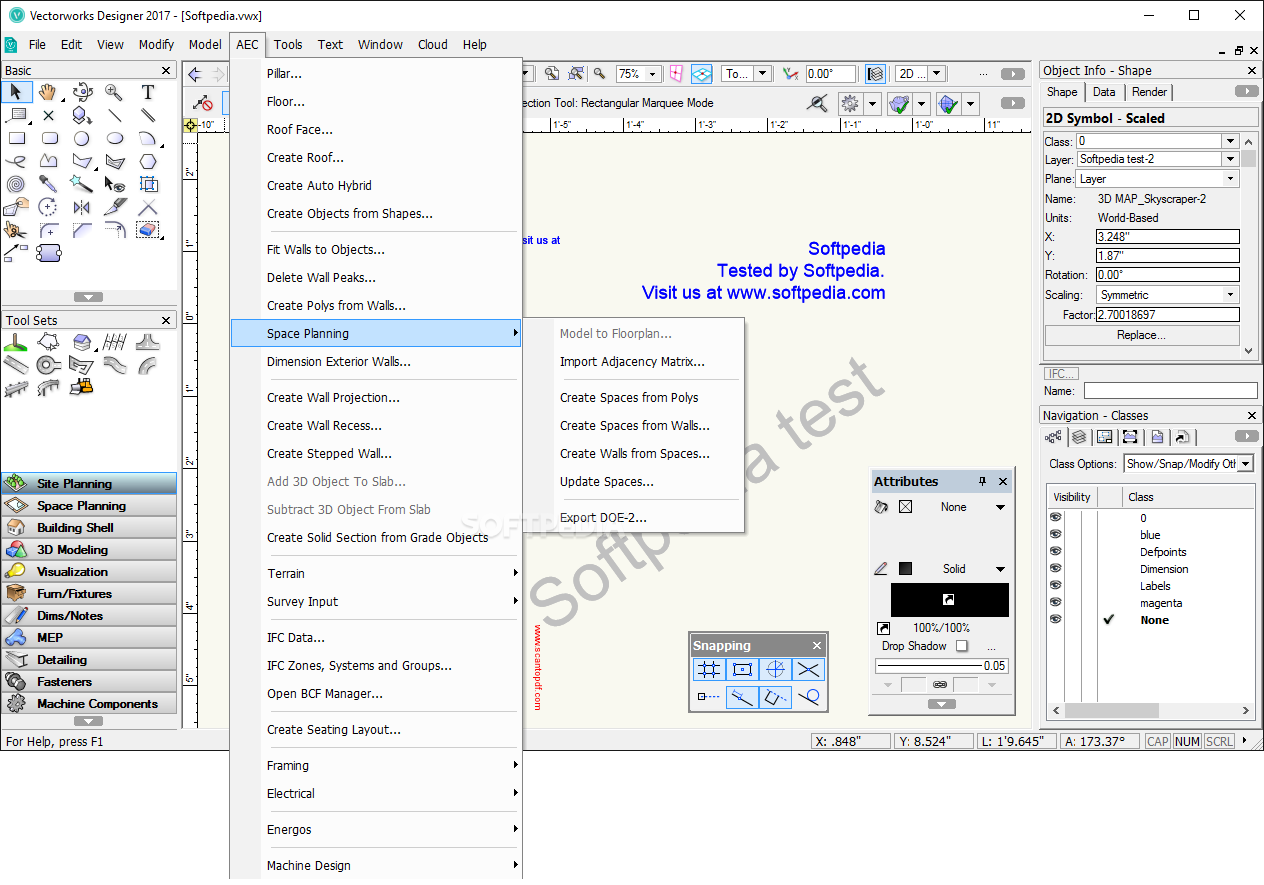Click the fill color crossed-box swatch
Screen dimensions: 1264x885
click(x=905, y=507)
